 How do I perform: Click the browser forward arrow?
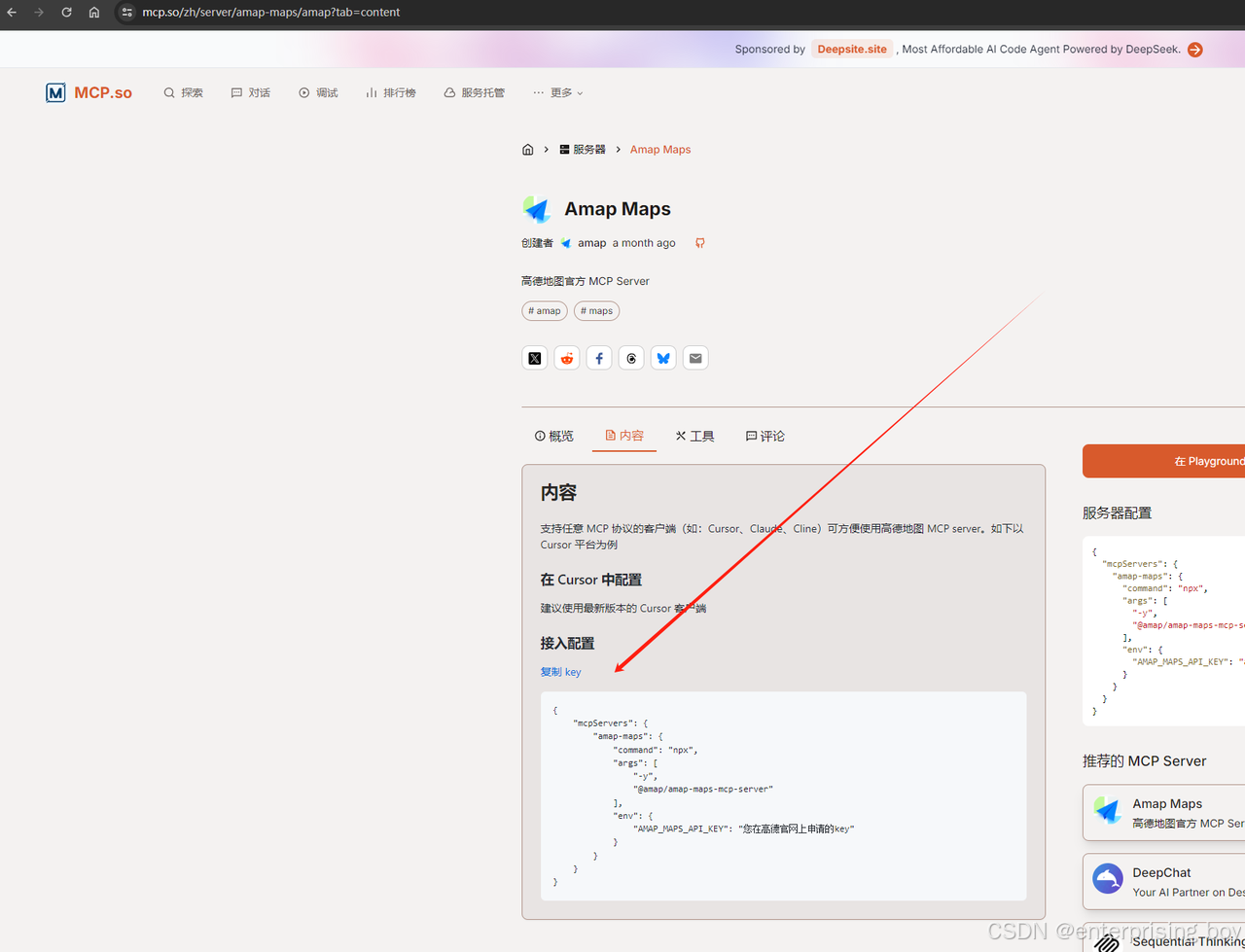[39, 13]
